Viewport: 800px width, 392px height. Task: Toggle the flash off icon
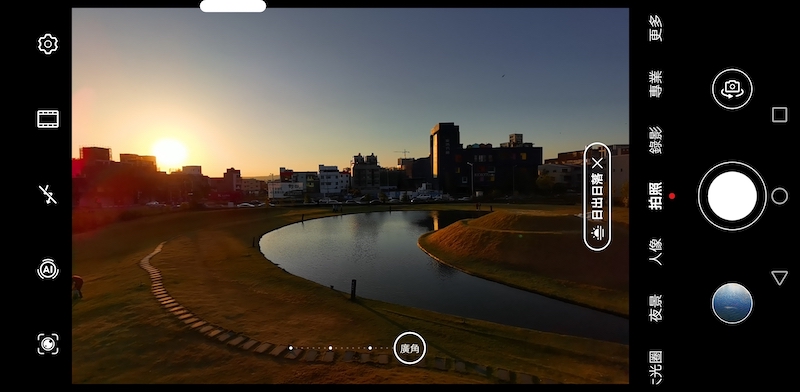[x=48, y=194]
